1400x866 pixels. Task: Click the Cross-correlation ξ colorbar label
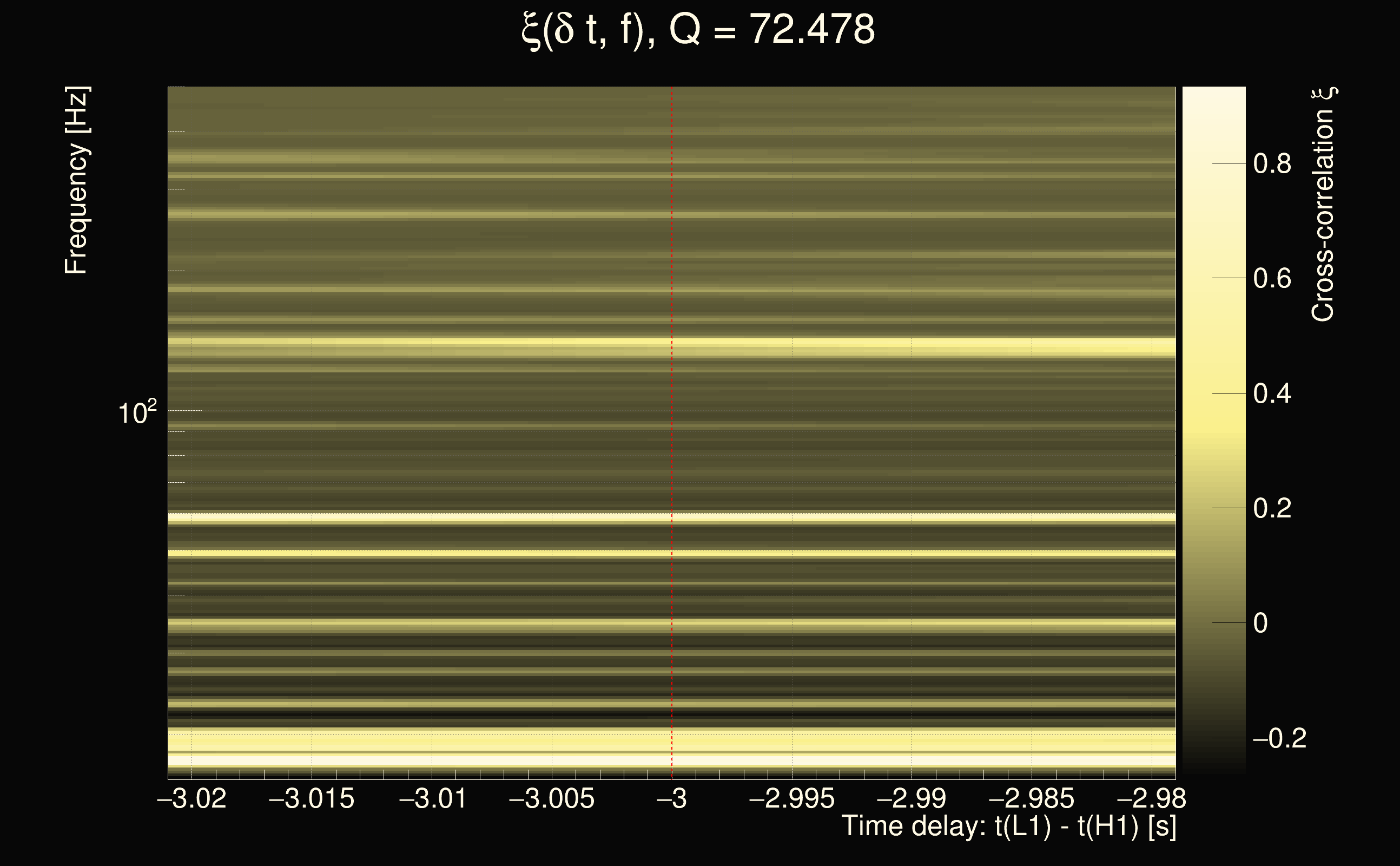pyautogui.click(x=1323, y=205)
